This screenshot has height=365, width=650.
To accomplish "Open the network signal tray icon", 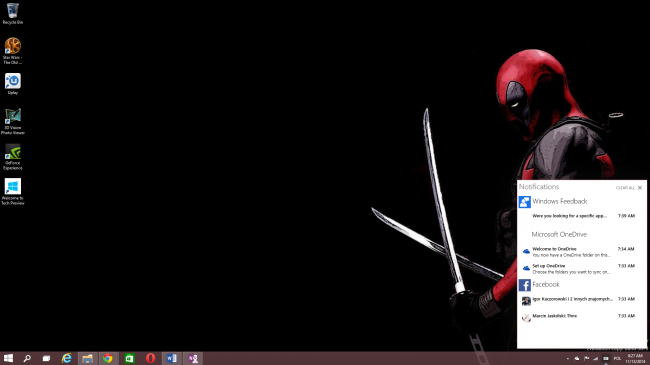I will point(596,358).
